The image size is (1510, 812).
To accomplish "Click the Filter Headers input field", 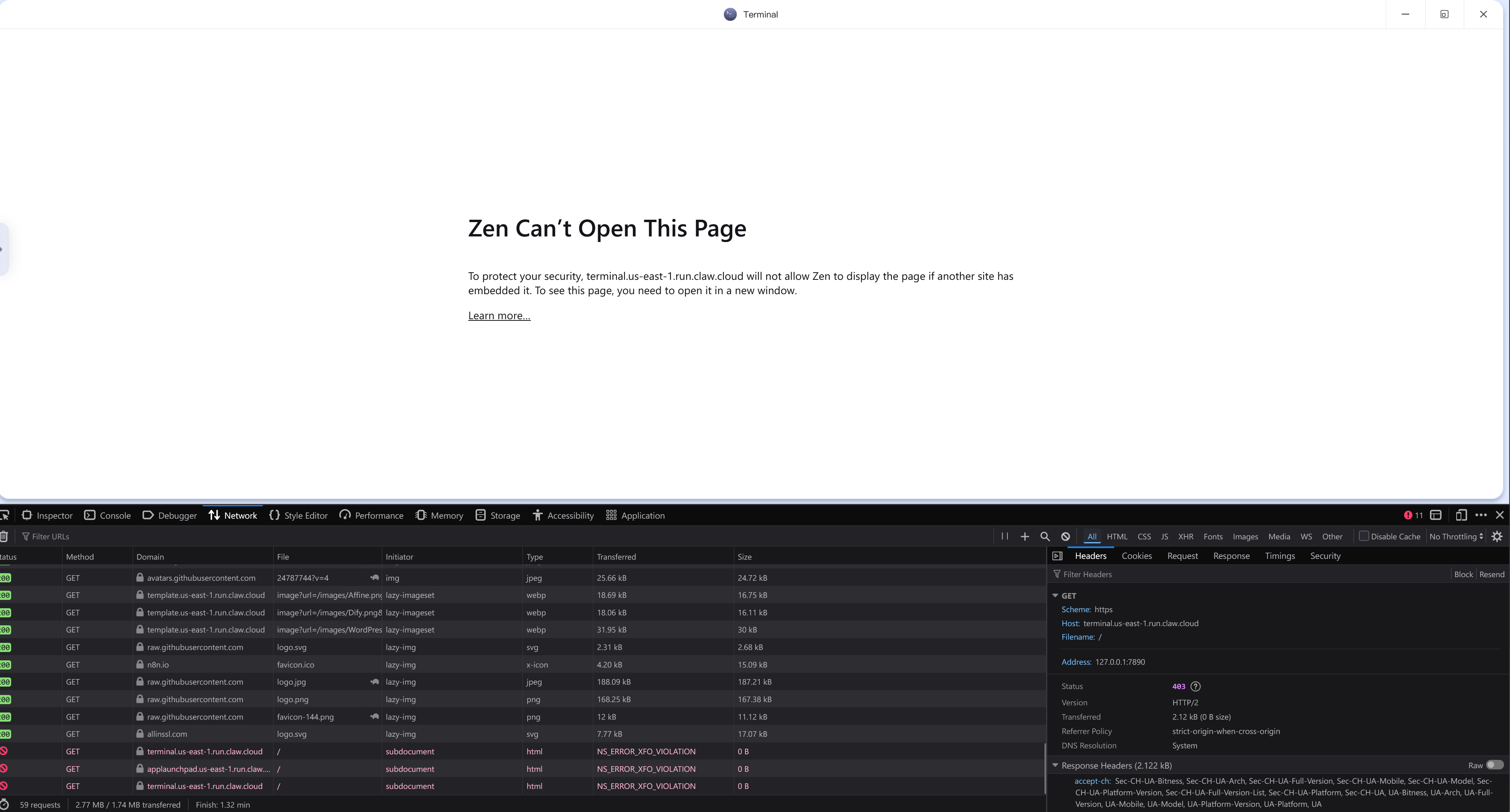I will [1248, 574].
